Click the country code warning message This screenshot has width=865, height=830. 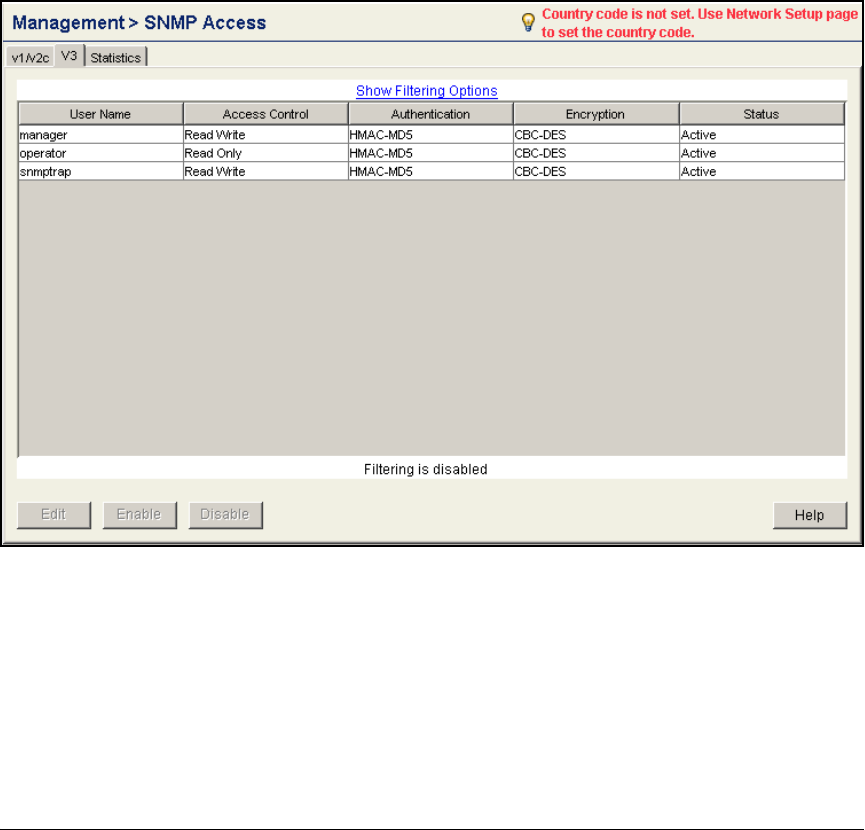(699, 23)
